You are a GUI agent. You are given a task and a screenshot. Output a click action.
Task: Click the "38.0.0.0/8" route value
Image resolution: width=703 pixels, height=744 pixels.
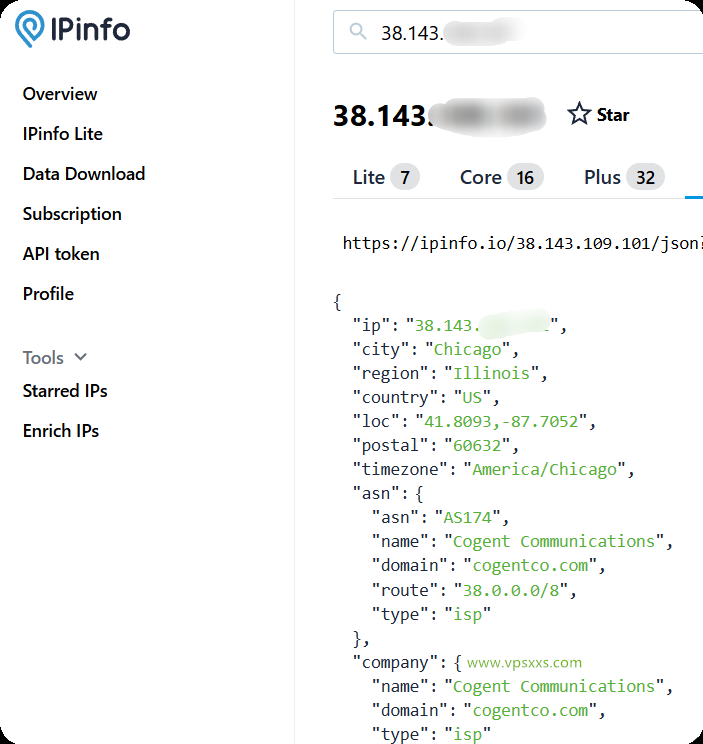tap(511, 590)
